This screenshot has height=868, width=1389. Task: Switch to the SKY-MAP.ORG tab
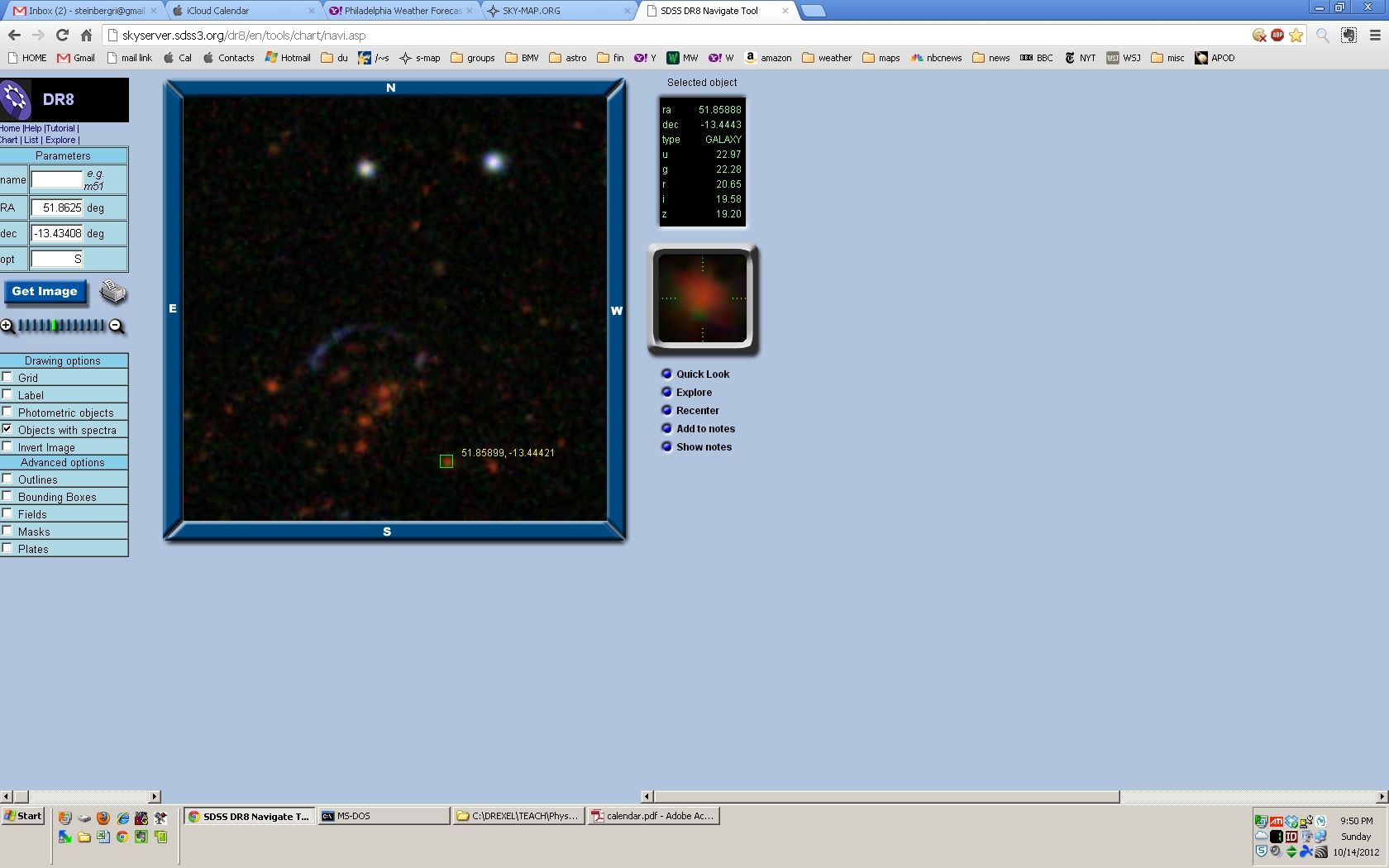(x=559, y=11)
